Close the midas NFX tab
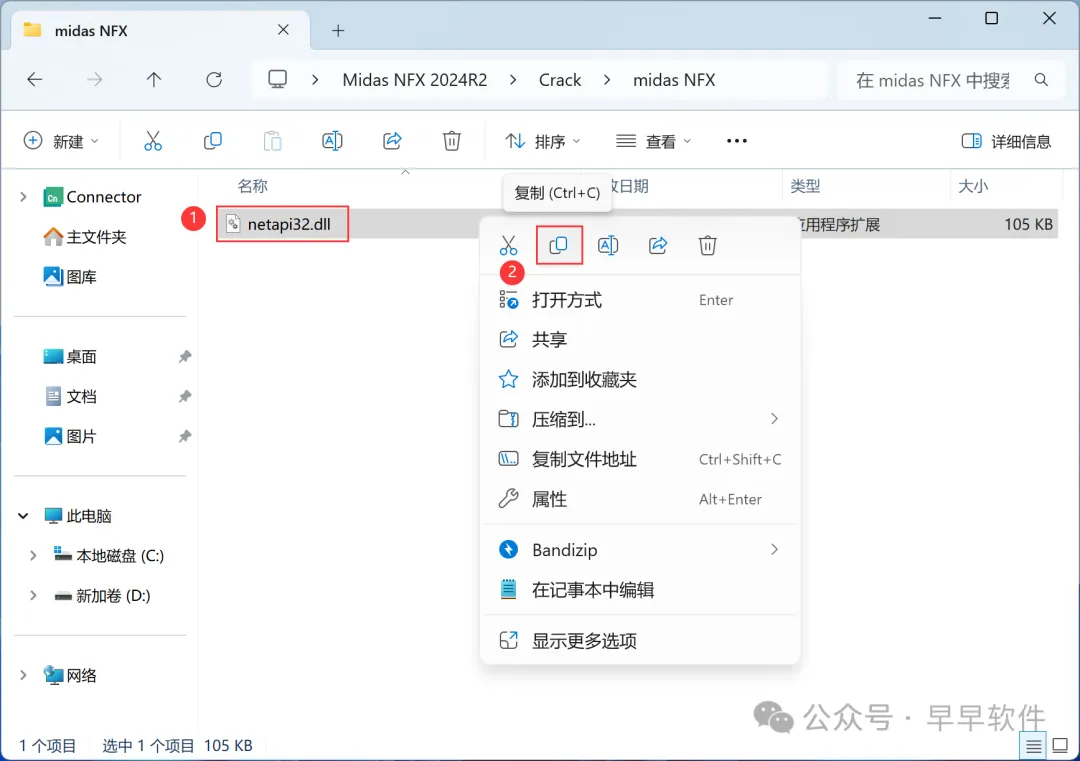1080x761 pixels. 283,30
